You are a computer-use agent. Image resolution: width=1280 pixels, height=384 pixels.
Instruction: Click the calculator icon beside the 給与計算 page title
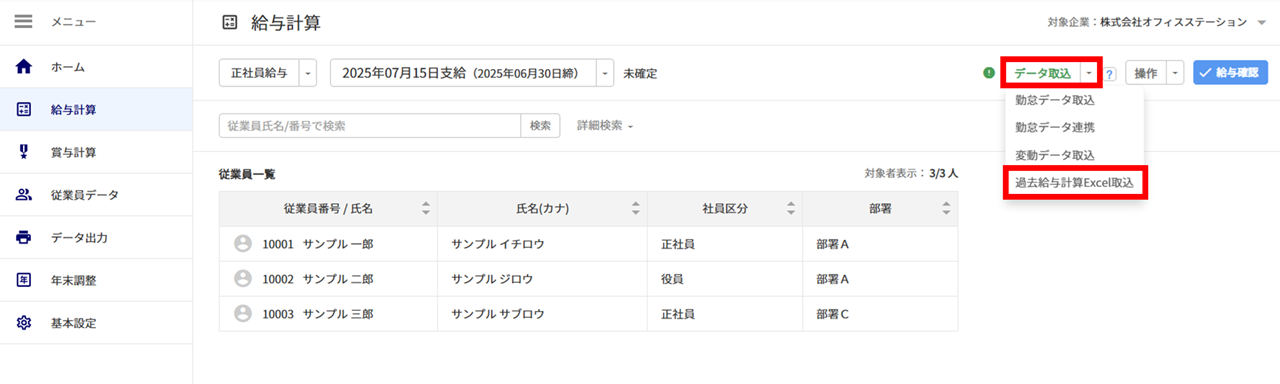(230, 22)
